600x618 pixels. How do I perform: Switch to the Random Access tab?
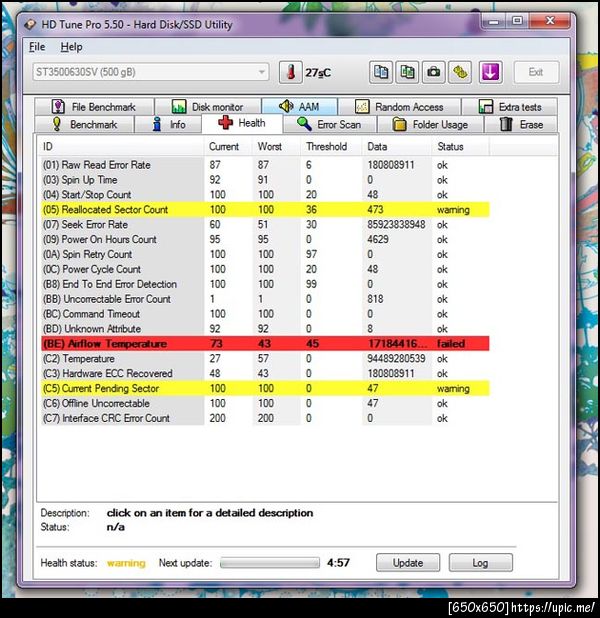pos(399,106)
